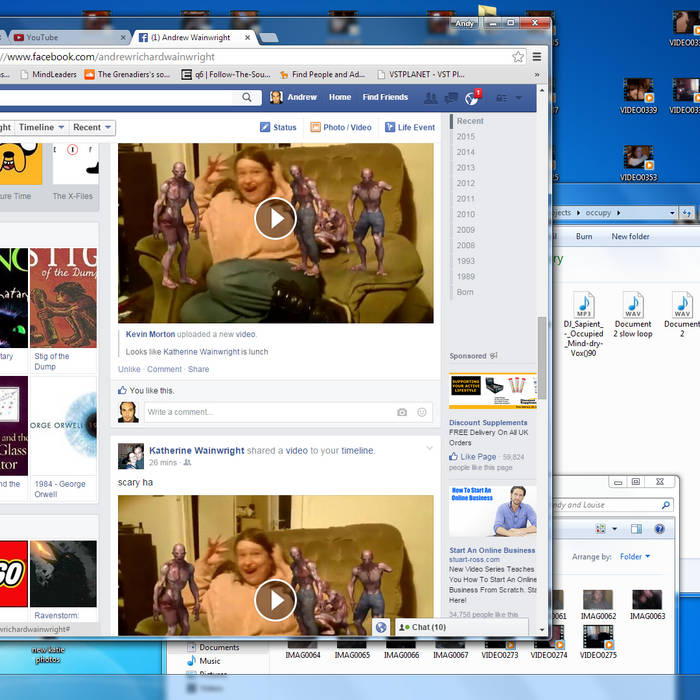
Task: Open Arrange by Folder dropdown in Explorer
Action: pos(634,557)
